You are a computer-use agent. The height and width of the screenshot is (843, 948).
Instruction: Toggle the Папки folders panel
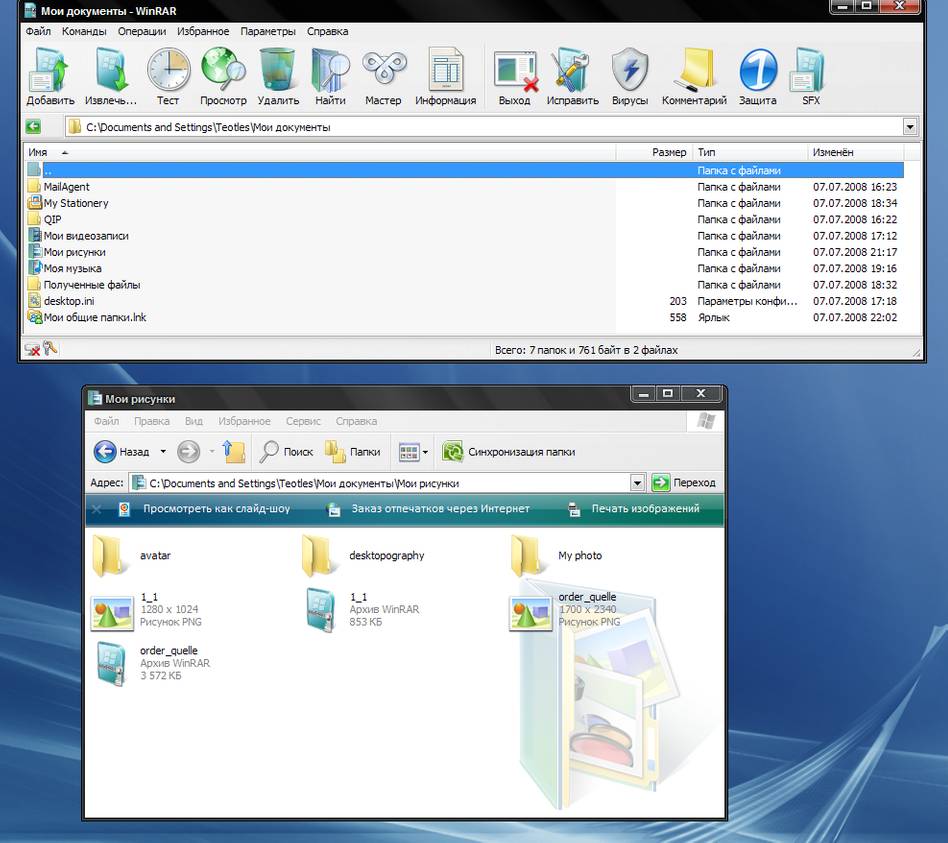(351, 451)
